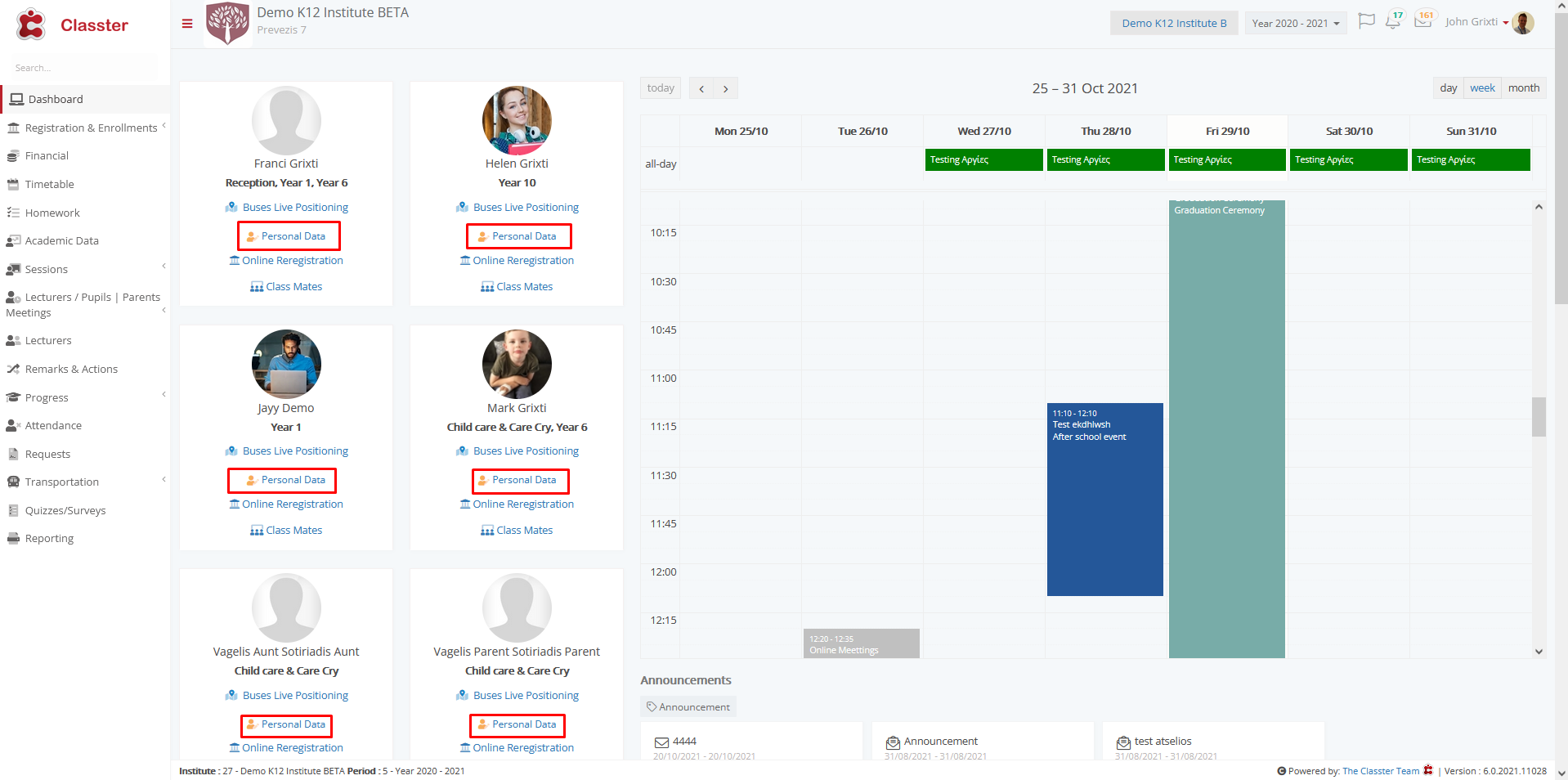Open Helen Grixti's Class Mates

click(x=517, y=287)
